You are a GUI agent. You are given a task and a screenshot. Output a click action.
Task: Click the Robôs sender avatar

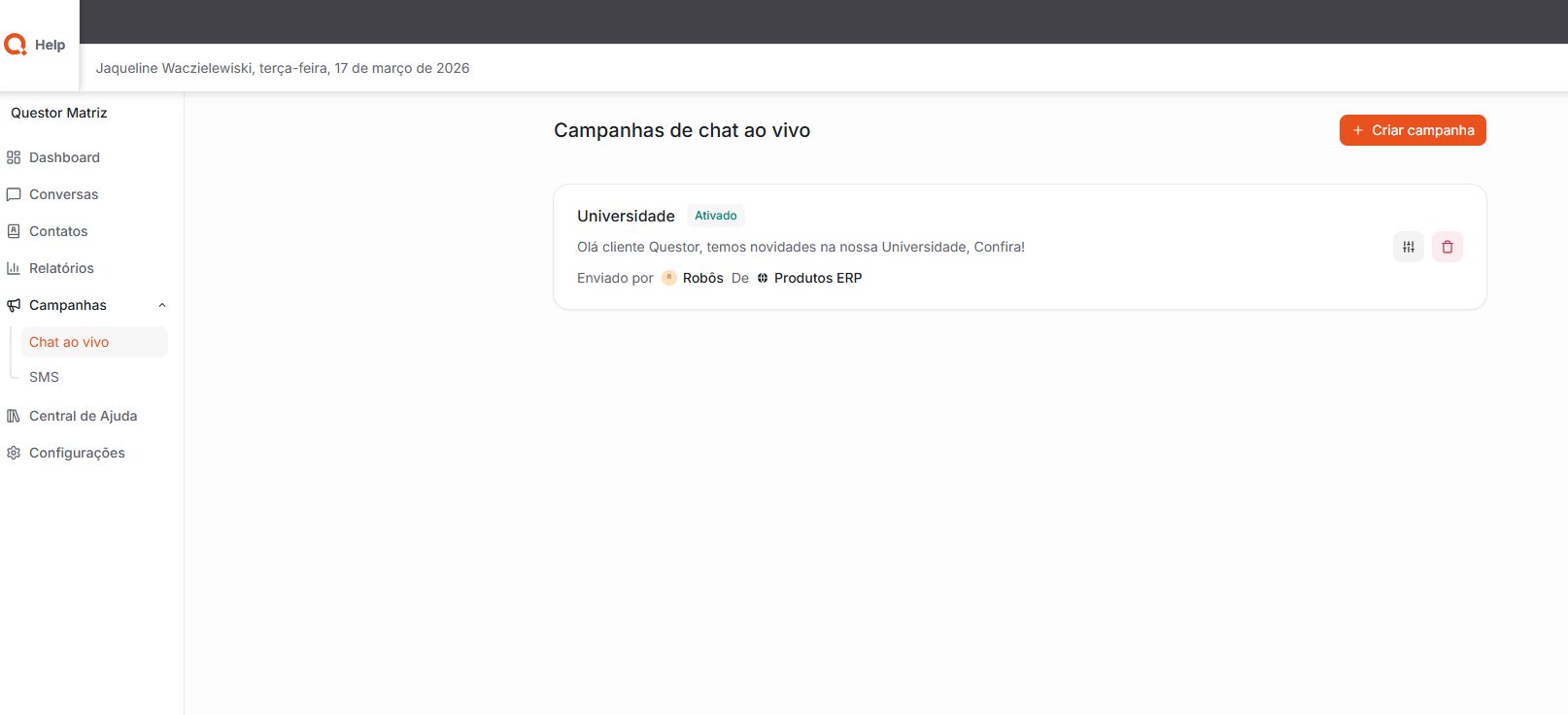click(x=669, y=278)
